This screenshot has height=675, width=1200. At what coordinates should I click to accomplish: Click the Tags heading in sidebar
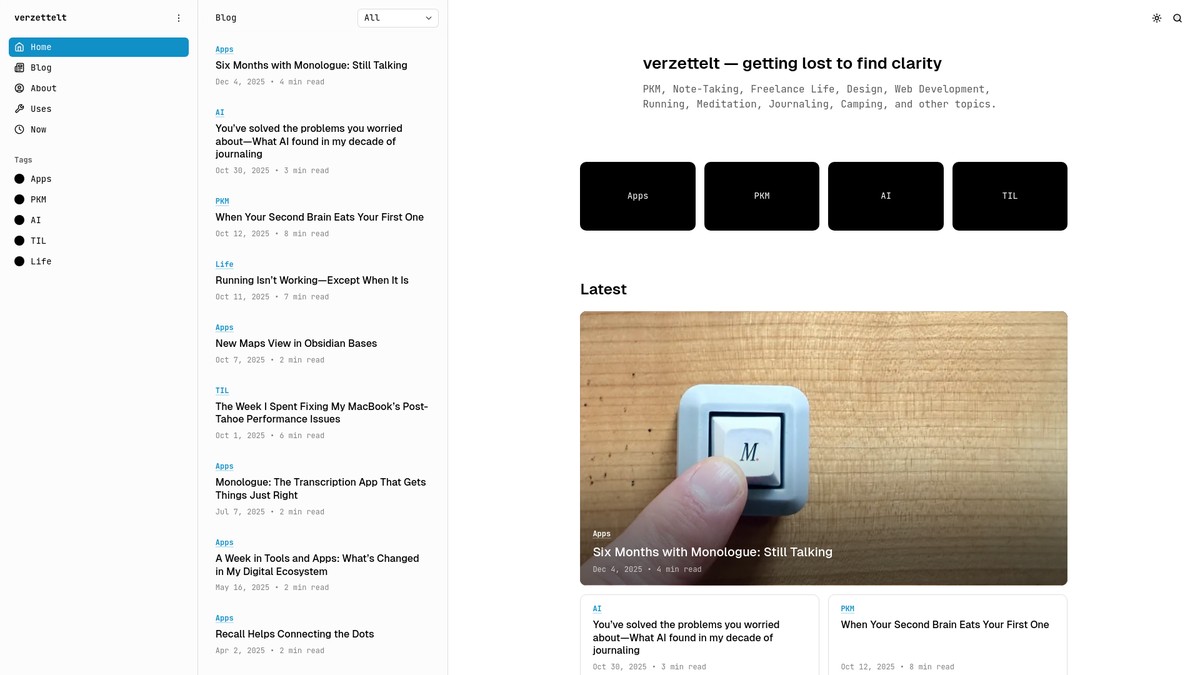(23, 160)
